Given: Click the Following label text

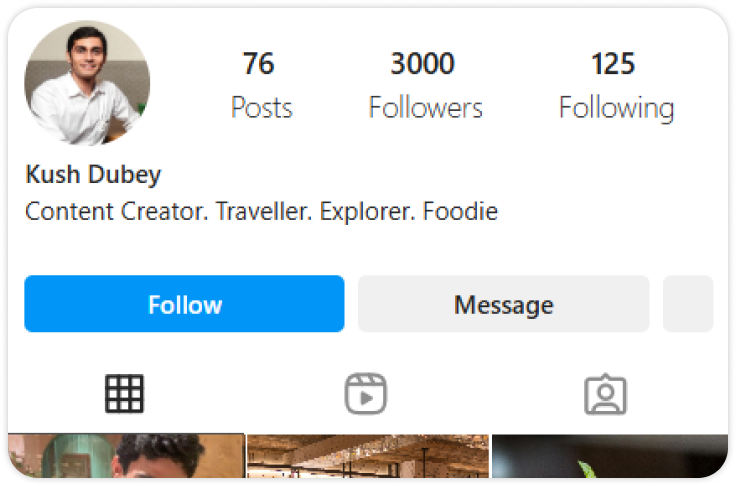Looking at the screenshot, I should [x=616, y=109].
